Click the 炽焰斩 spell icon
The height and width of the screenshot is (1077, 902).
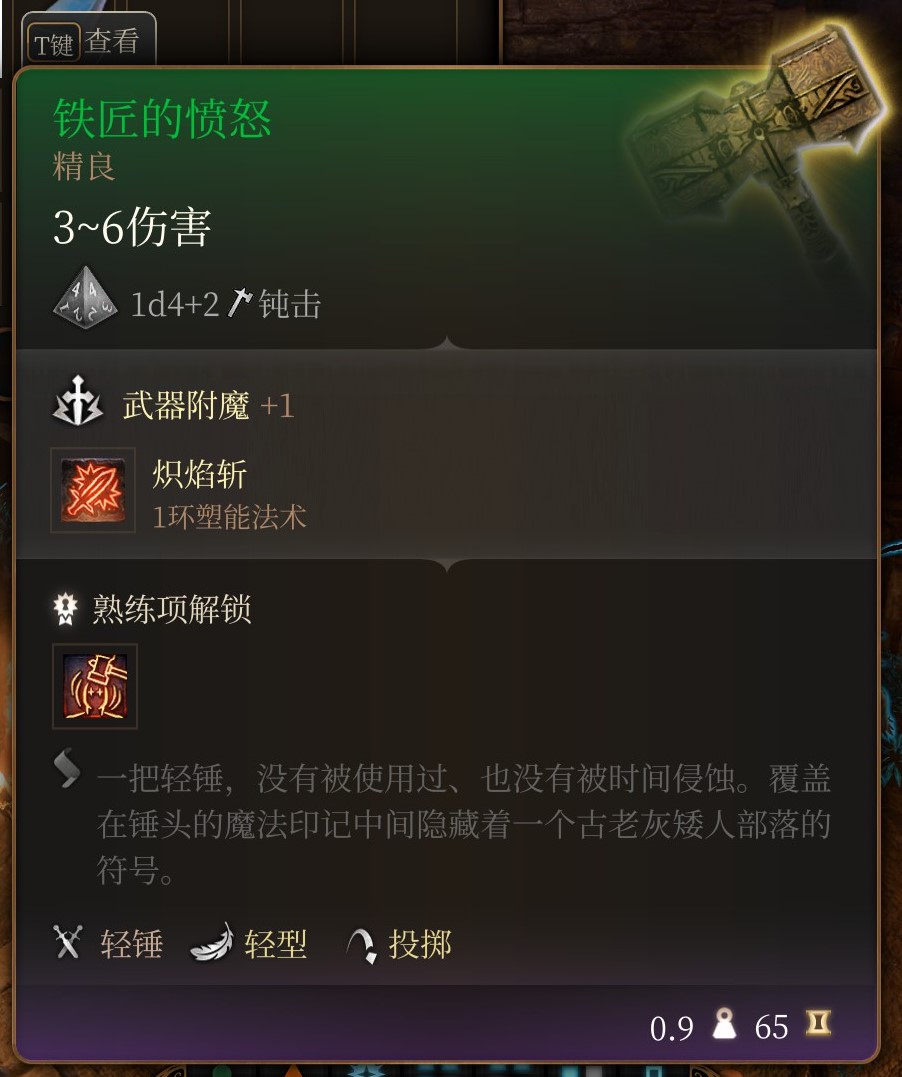pos(93,490)
